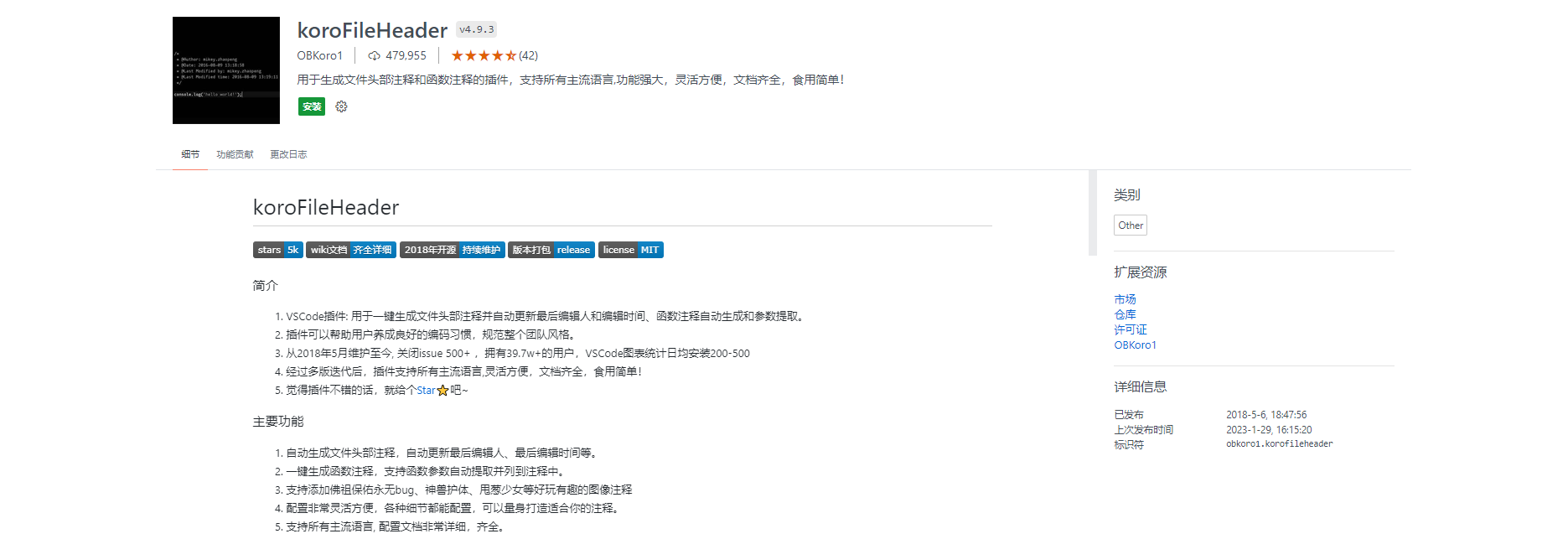Switch to the 更改日志 tab

[x=288, y=155]
